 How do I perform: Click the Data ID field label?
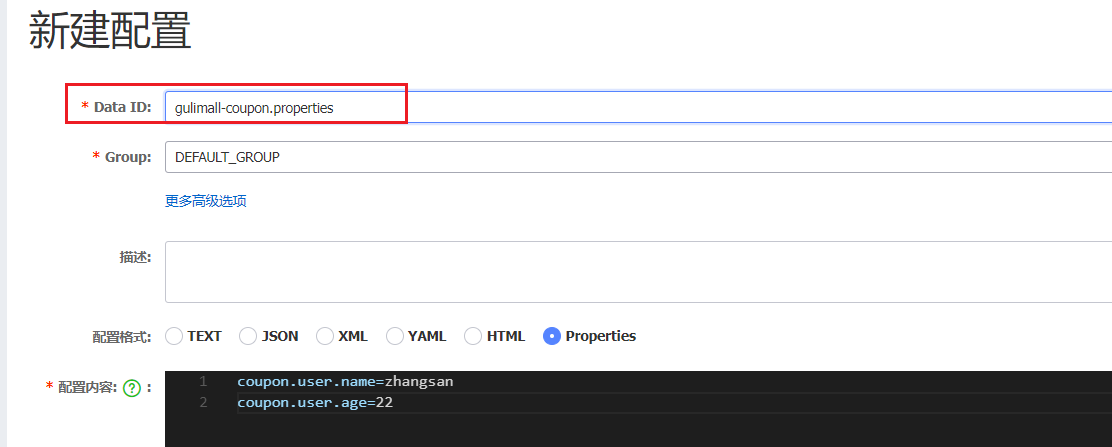[122, 107]
